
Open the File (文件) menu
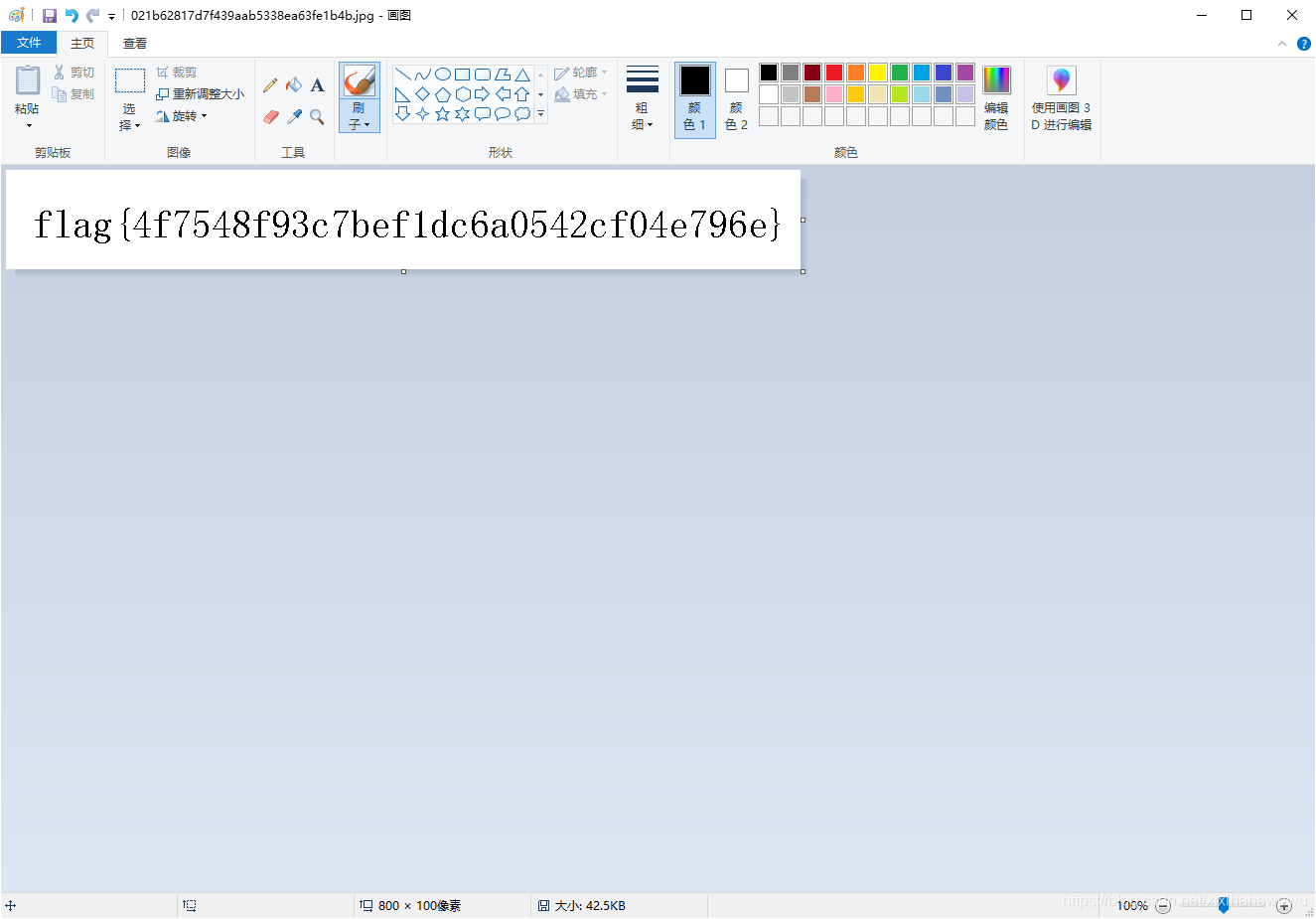coord(29,43)
